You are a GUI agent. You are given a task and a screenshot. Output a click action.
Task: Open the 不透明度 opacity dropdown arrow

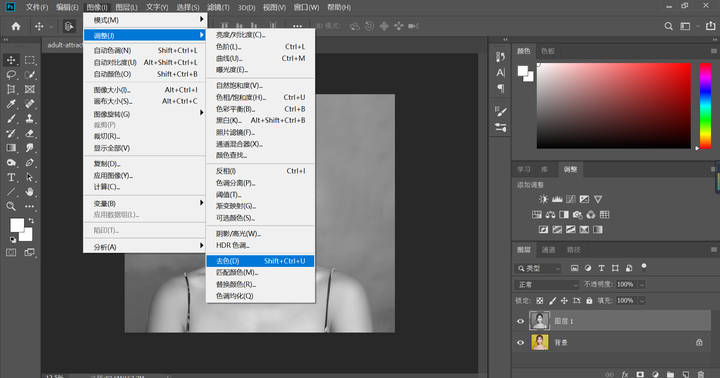point(642,285)
